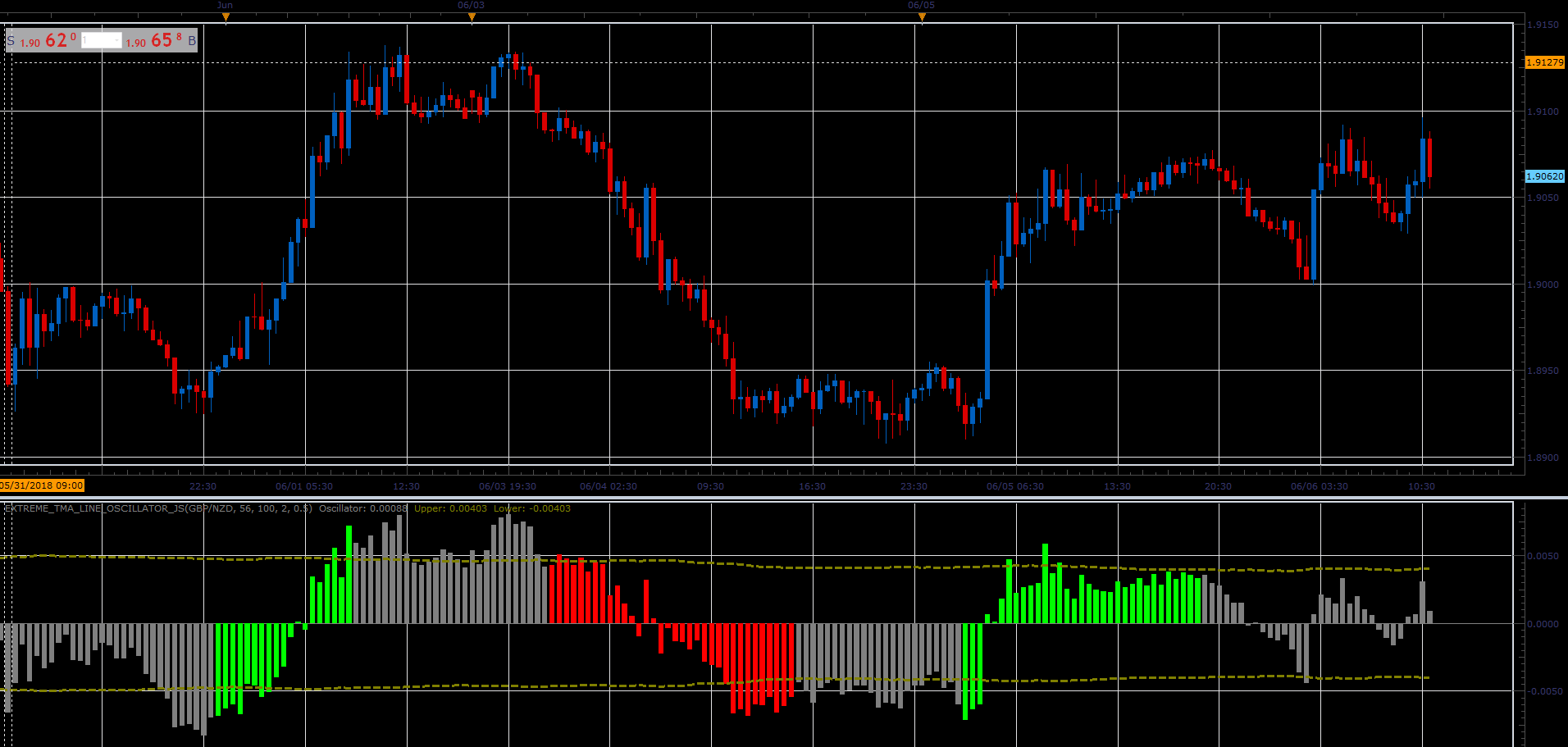Click the Lower: -0.00403 value label
This screenshot has height=747, width=1568.
coord(532,508)
